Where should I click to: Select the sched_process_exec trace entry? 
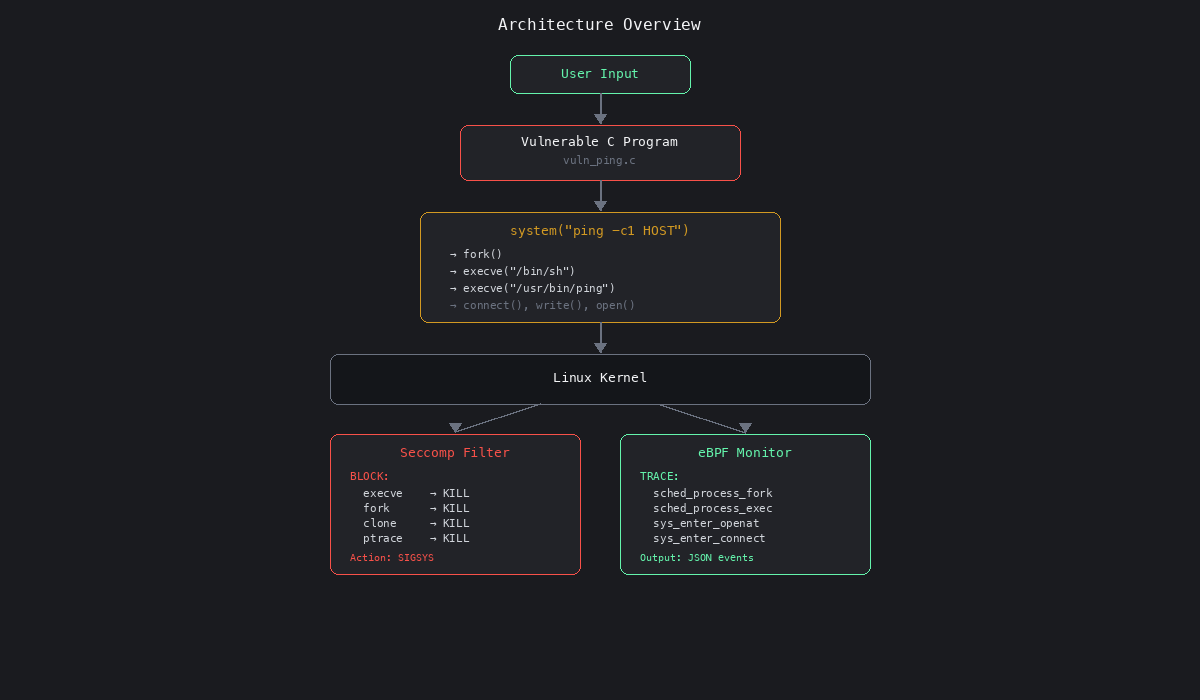[712, 508]
